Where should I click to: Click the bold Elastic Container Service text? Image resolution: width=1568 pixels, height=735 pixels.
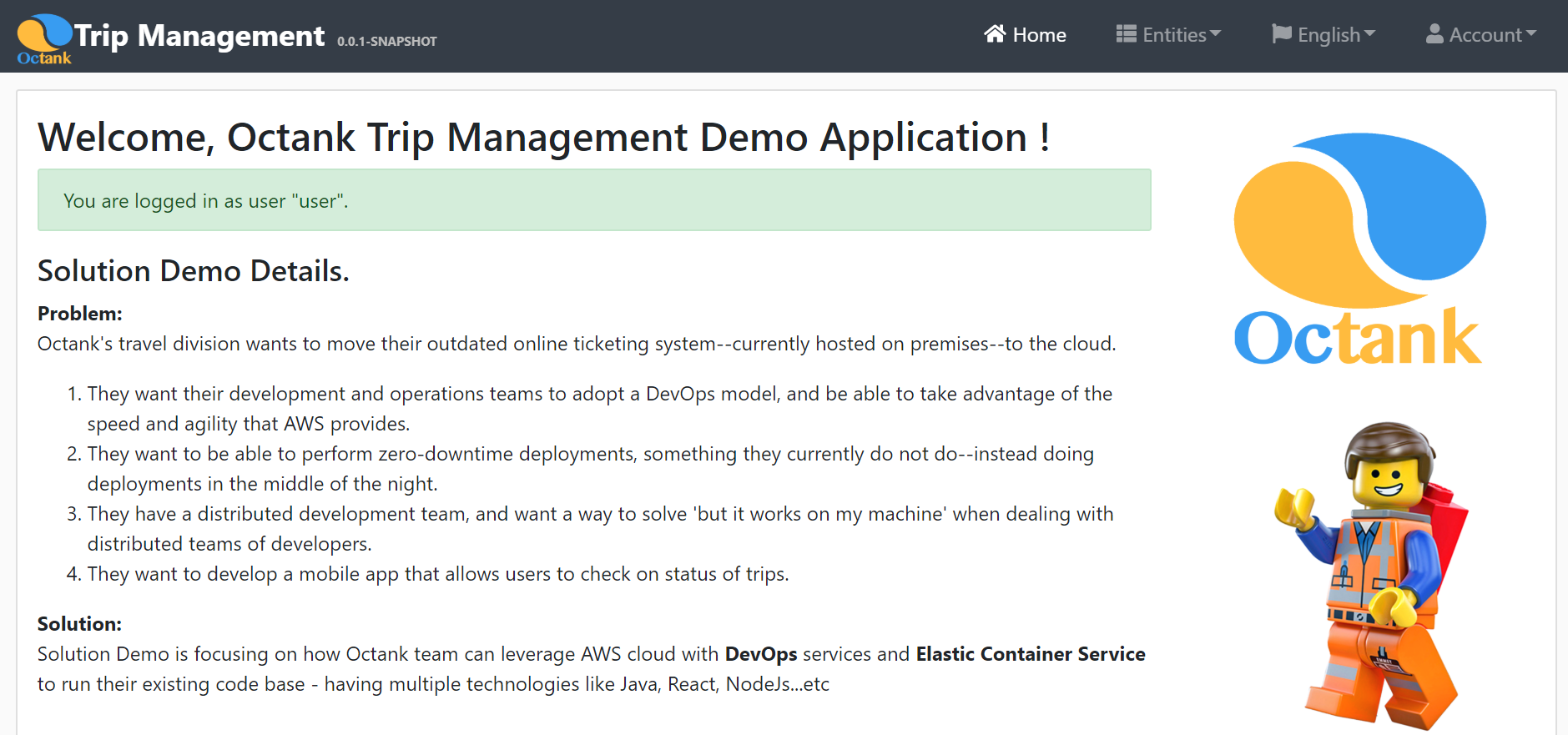coord(1031,654)
